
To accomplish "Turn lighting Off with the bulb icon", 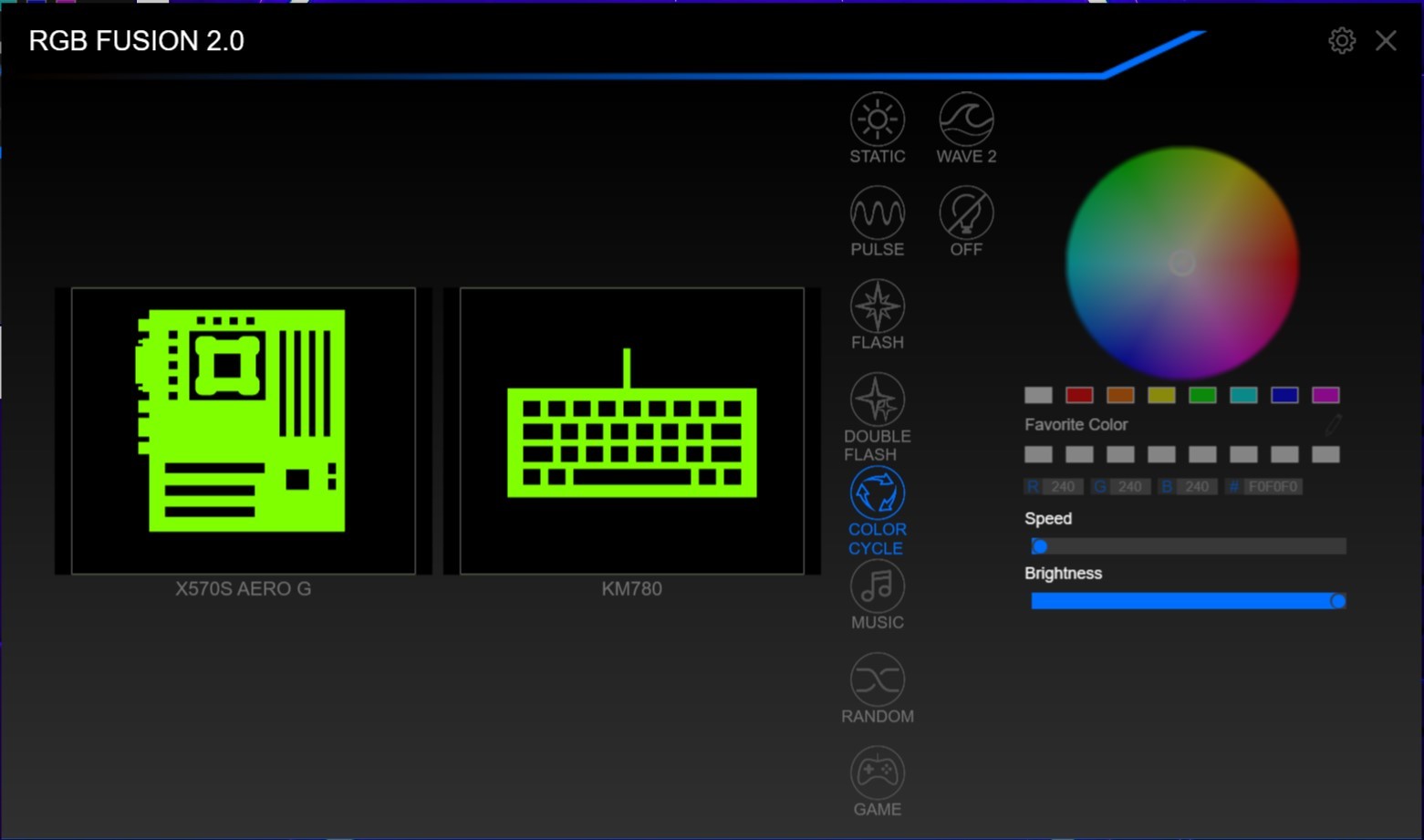I will point(966,222).
